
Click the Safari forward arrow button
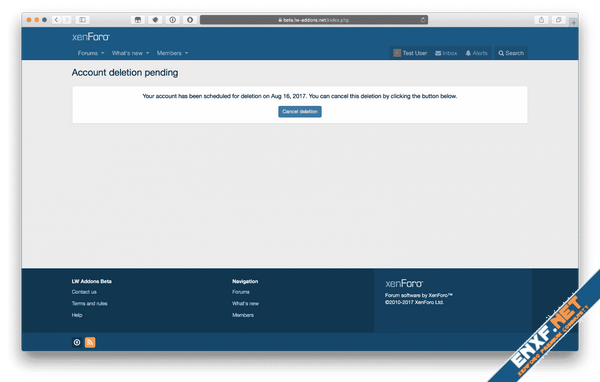click(67, 20)
